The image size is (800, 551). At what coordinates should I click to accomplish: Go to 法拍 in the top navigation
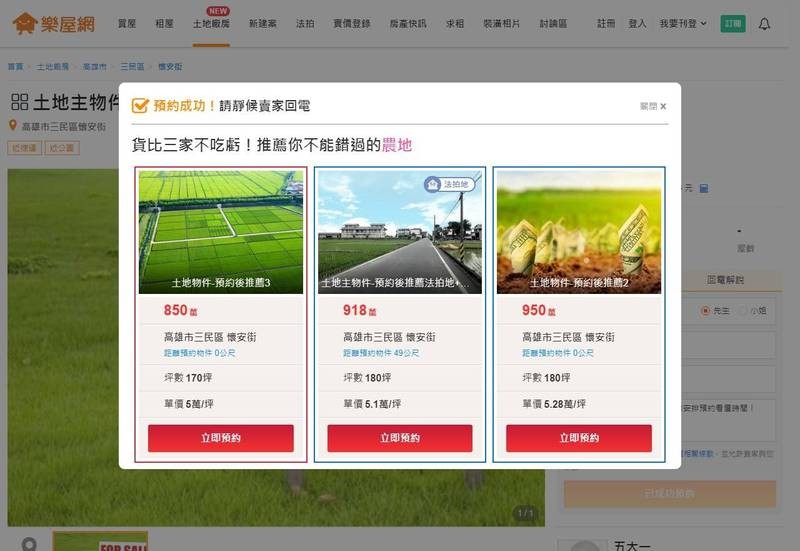[307, 23]
